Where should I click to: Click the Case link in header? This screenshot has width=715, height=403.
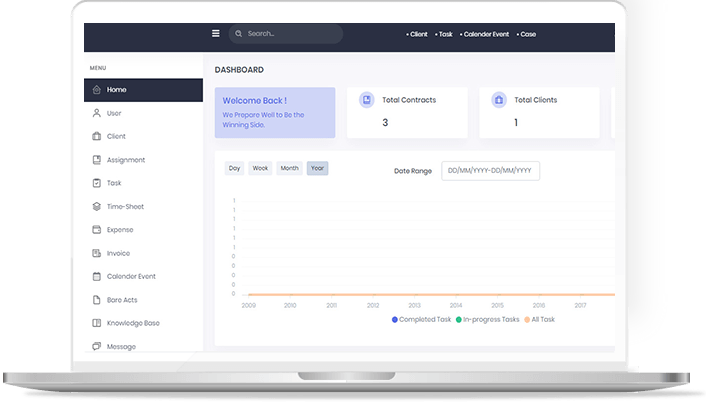tap(527, 34)
